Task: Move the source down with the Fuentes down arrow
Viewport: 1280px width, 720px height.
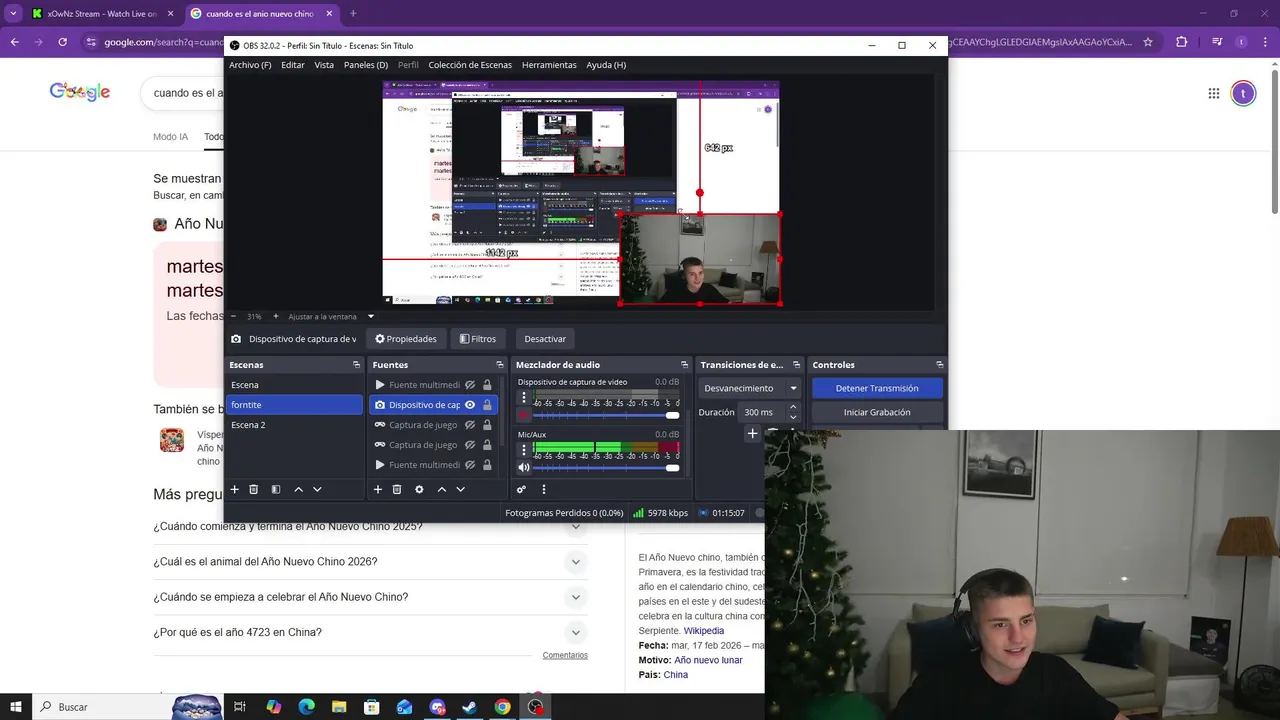Action: [x=460, y=489]
